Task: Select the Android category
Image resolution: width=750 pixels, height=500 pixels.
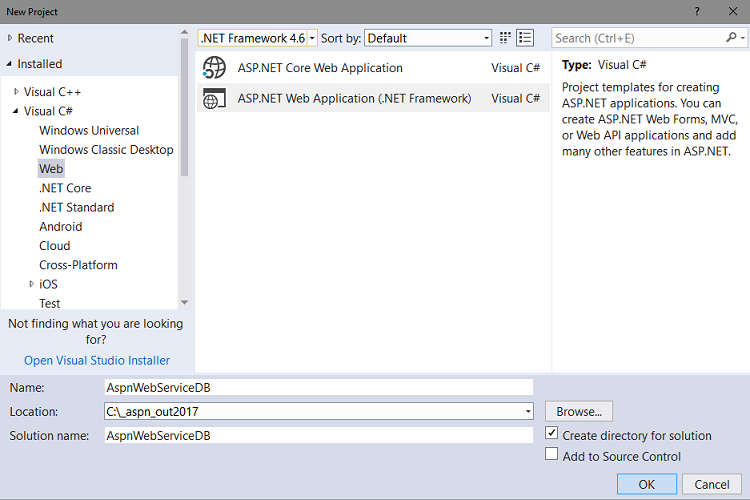Action: (x=61, y=226)
